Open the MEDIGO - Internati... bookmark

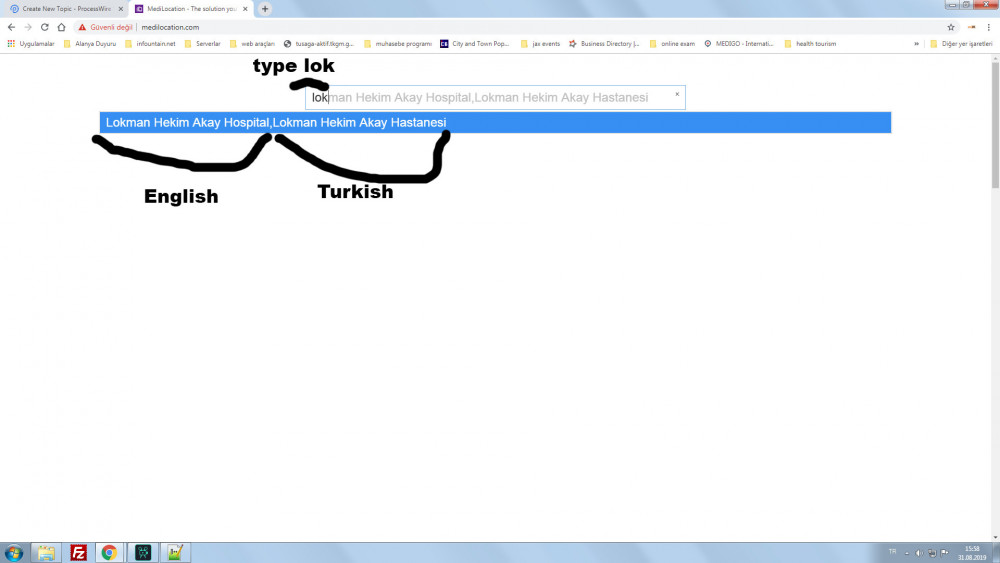click(739, 44)
